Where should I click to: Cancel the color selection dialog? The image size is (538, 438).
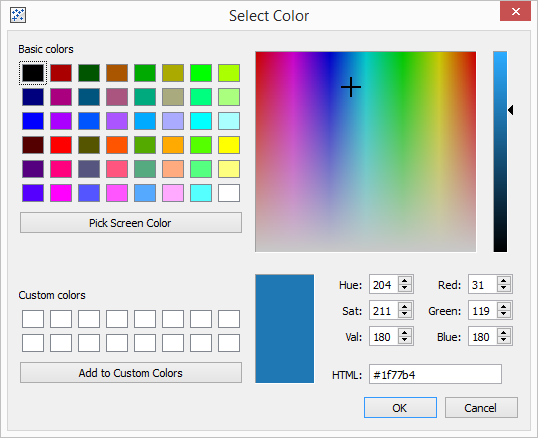(481, 408)
